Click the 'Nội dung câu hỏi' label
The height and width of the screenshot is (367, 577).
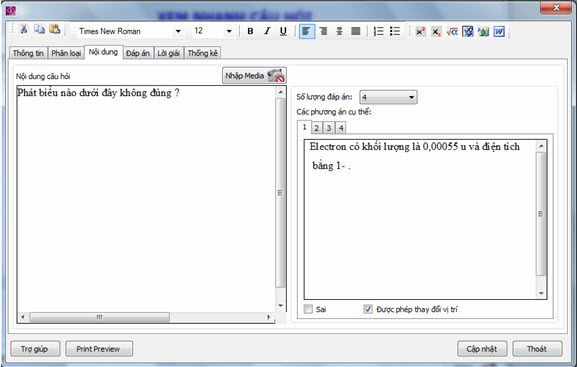43,77
